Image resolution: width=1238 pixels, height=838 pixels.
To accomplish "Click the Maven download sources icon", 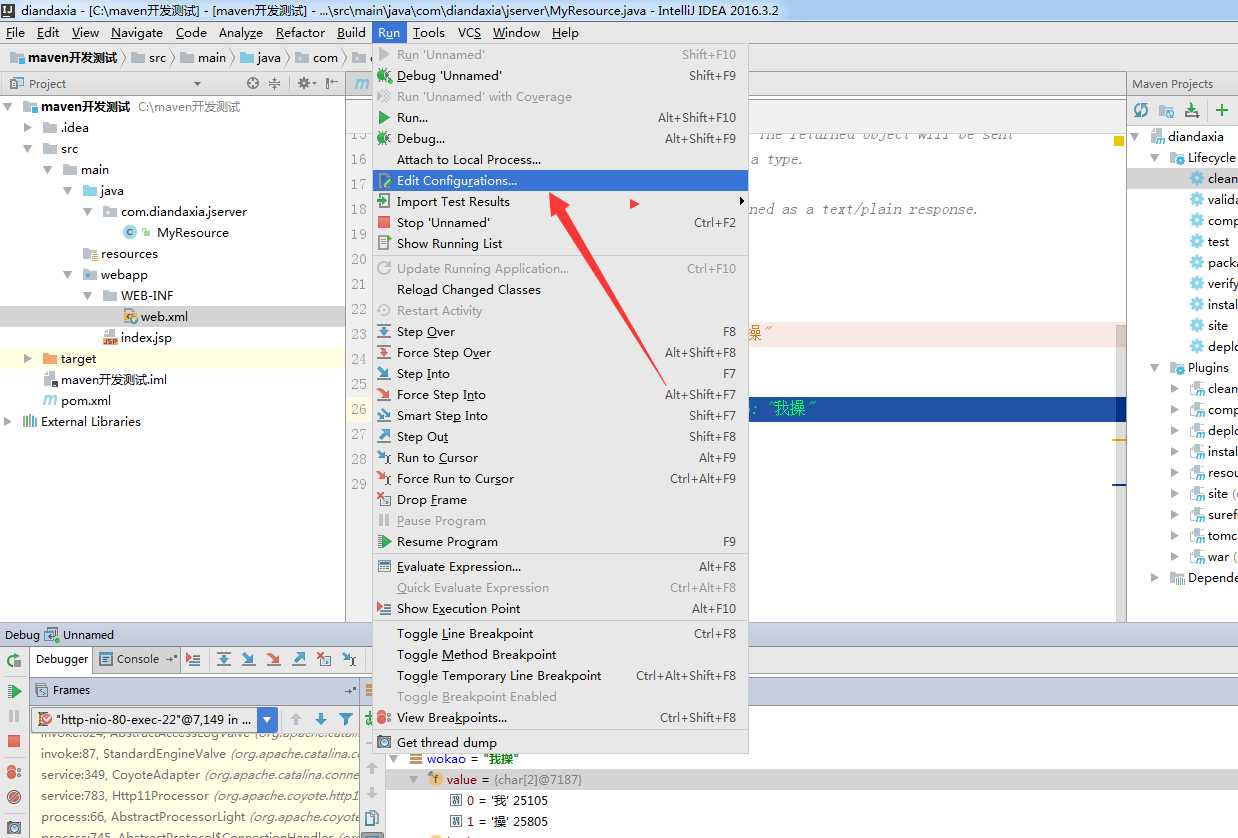I will [x=1192, y=110].
